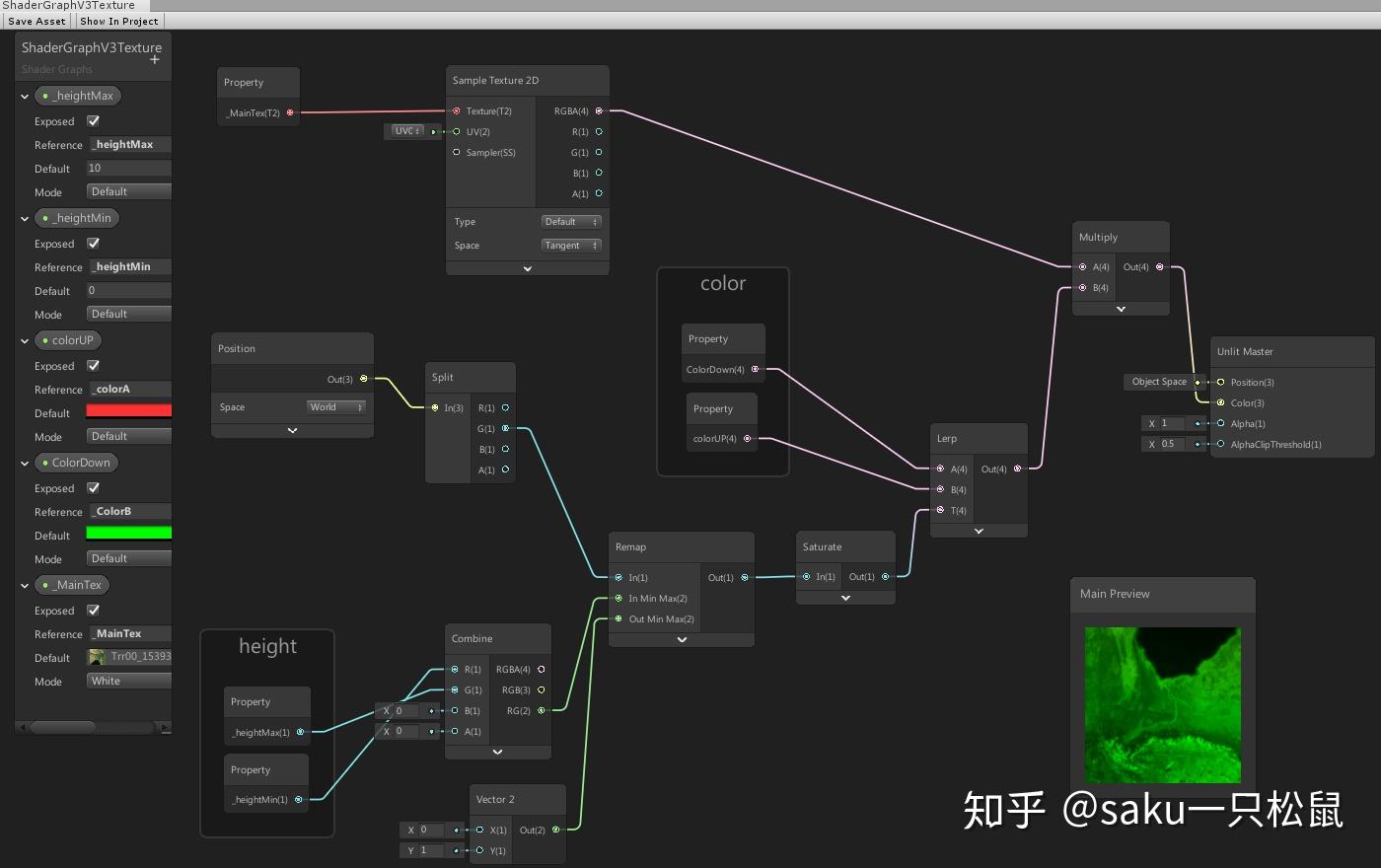Click the Texture(T2) input port
Viewport: 1381px width, 868px height.
456,111
